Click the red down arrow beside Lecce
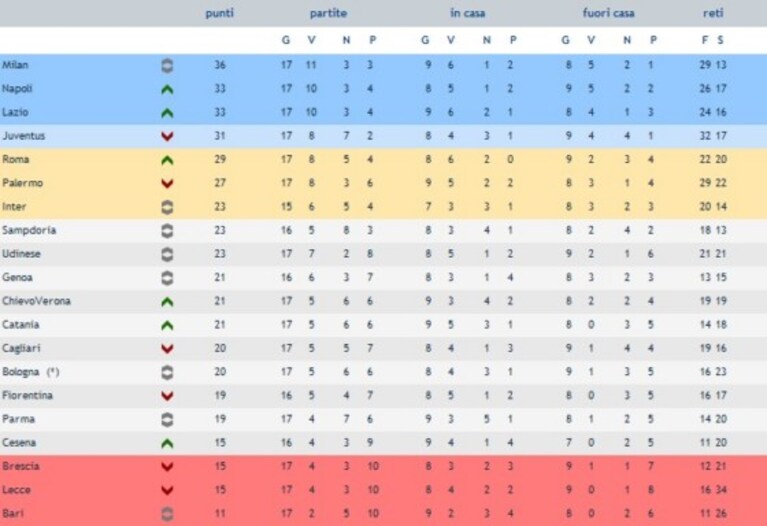767x526 pixels. 167,490
